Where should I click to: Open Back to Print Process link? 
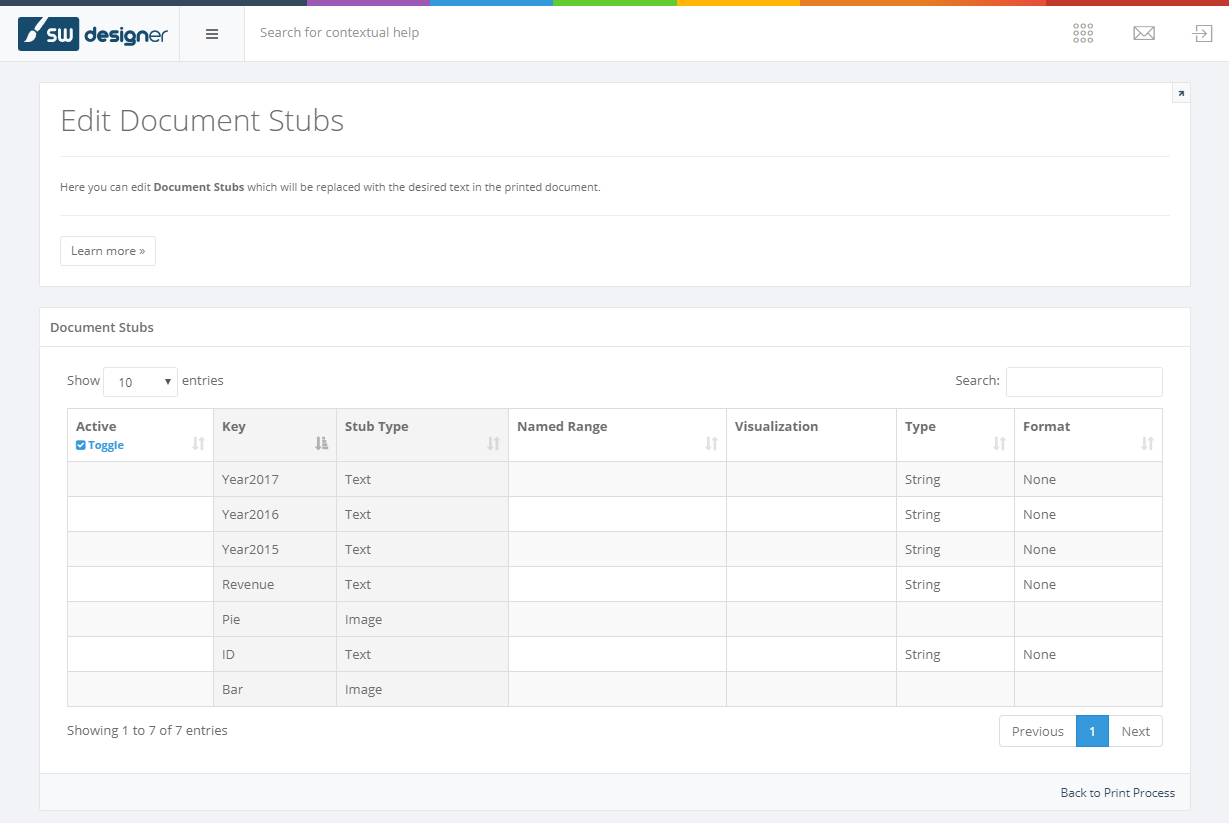tap(1117, 793)
